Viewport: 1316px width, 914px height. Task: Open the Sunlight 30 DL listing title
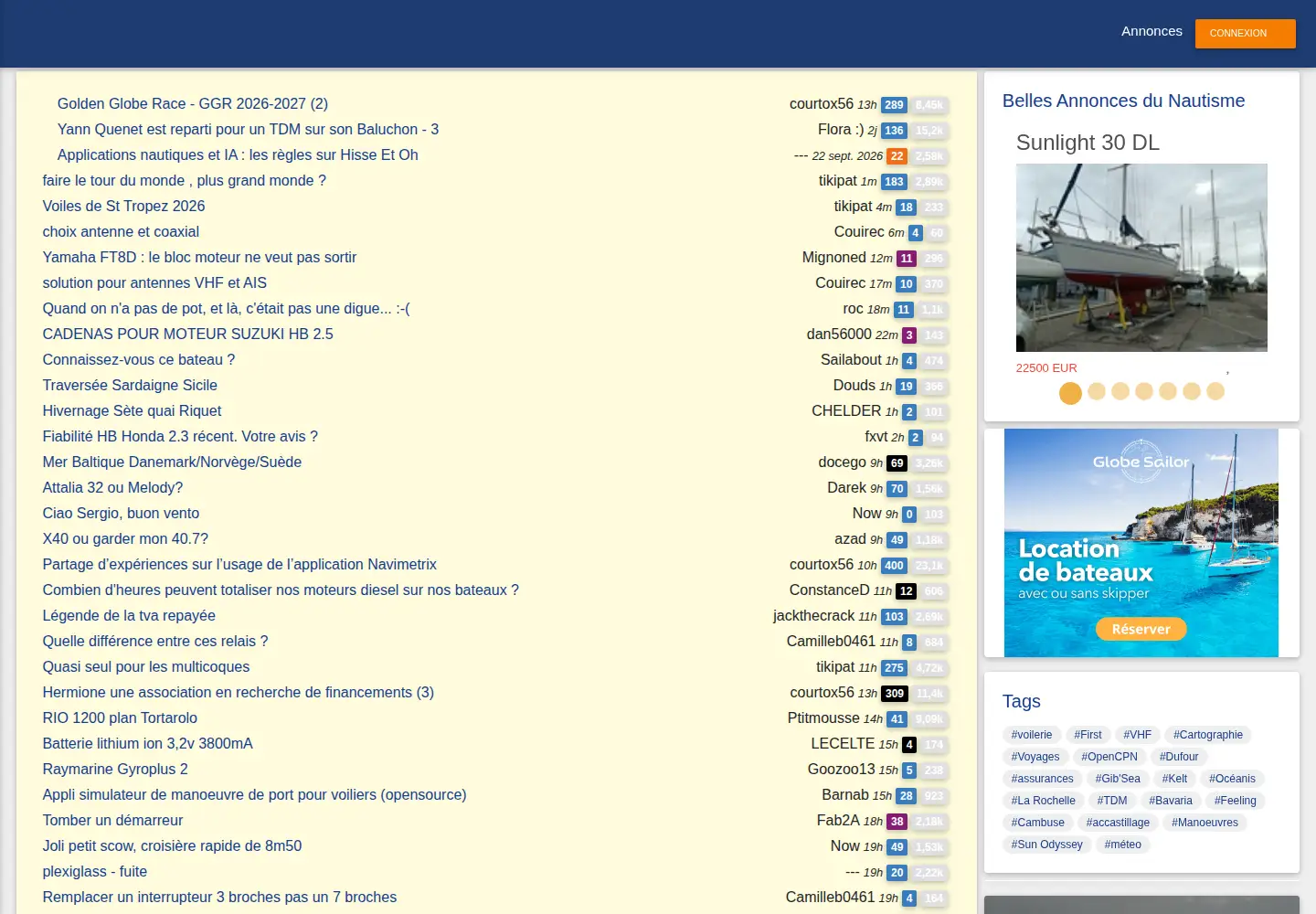coord(1088,143)
